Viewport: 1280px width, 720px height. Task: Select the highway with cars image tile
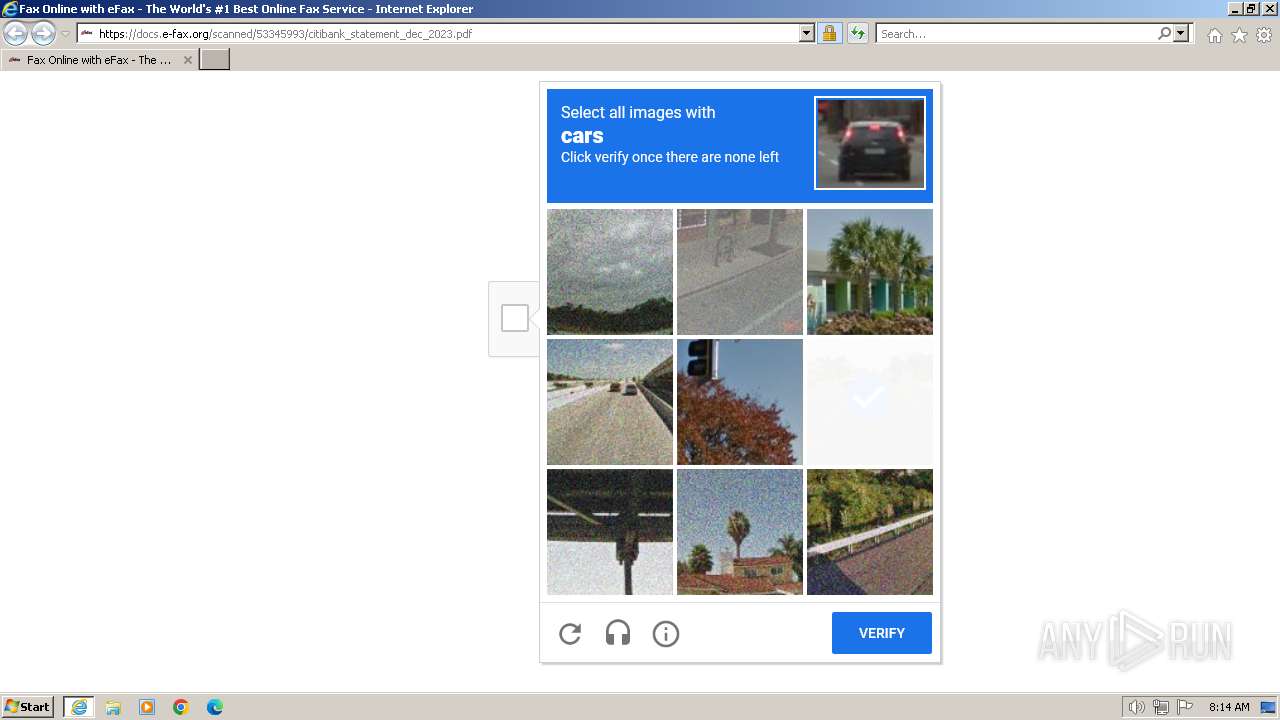click(610, 402)
